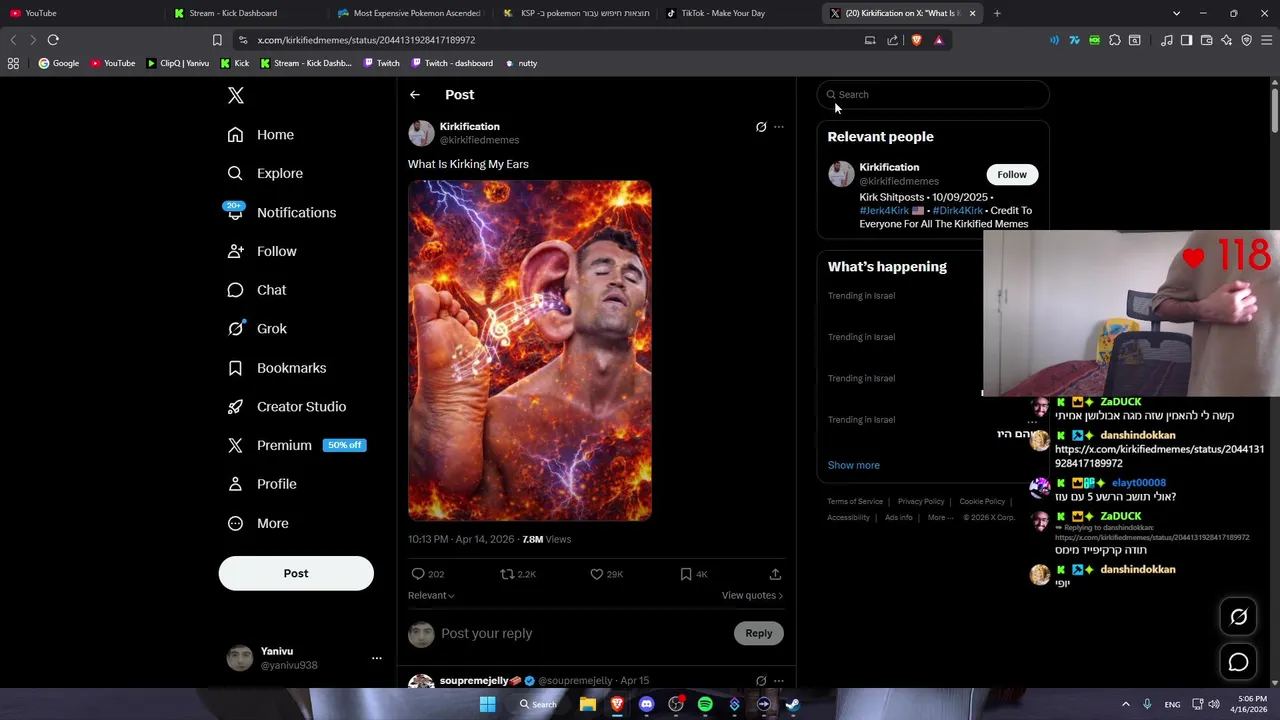Viewport: 1280px width, 720px height.
Task: Open Chat in X sidebar
Action: point(257,290)
